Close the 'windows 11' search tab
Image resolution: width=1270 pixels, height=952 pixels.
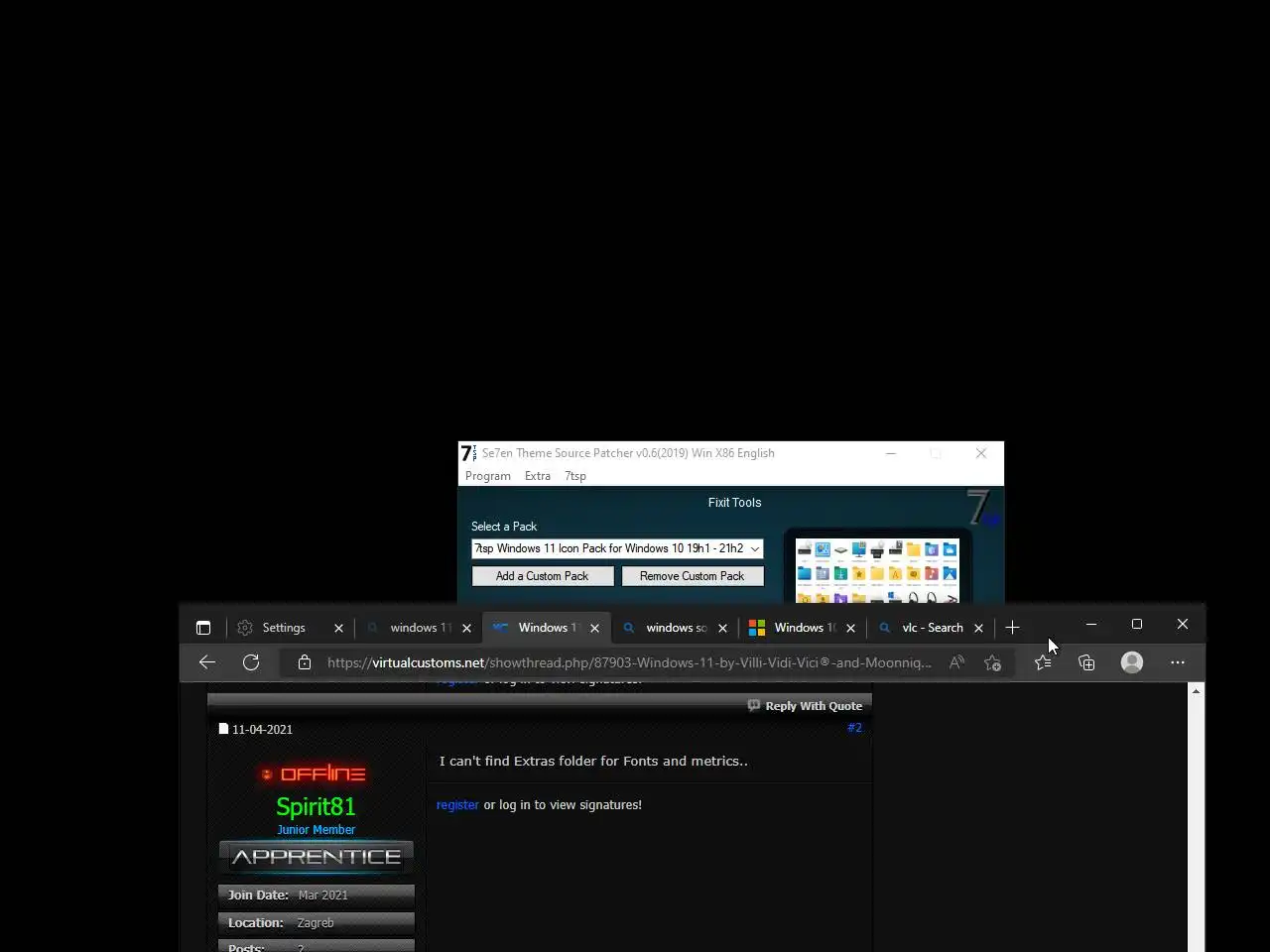466,628
